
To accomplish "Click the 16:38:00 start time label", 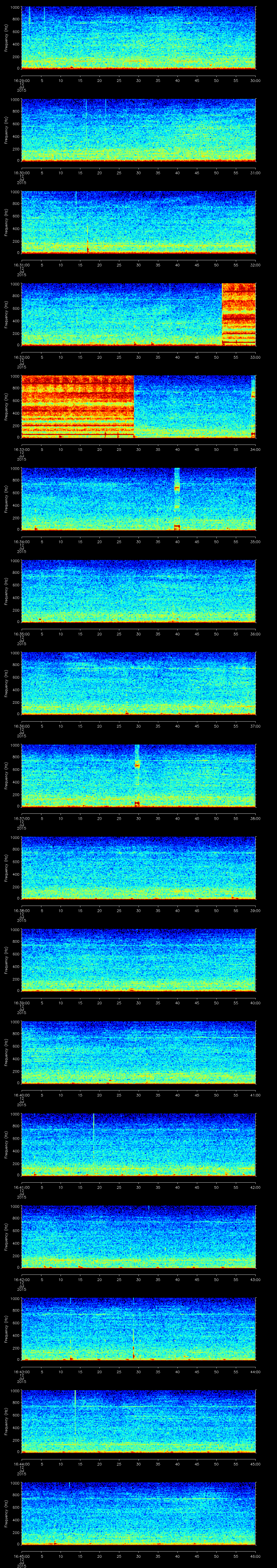I will [21, 910].
